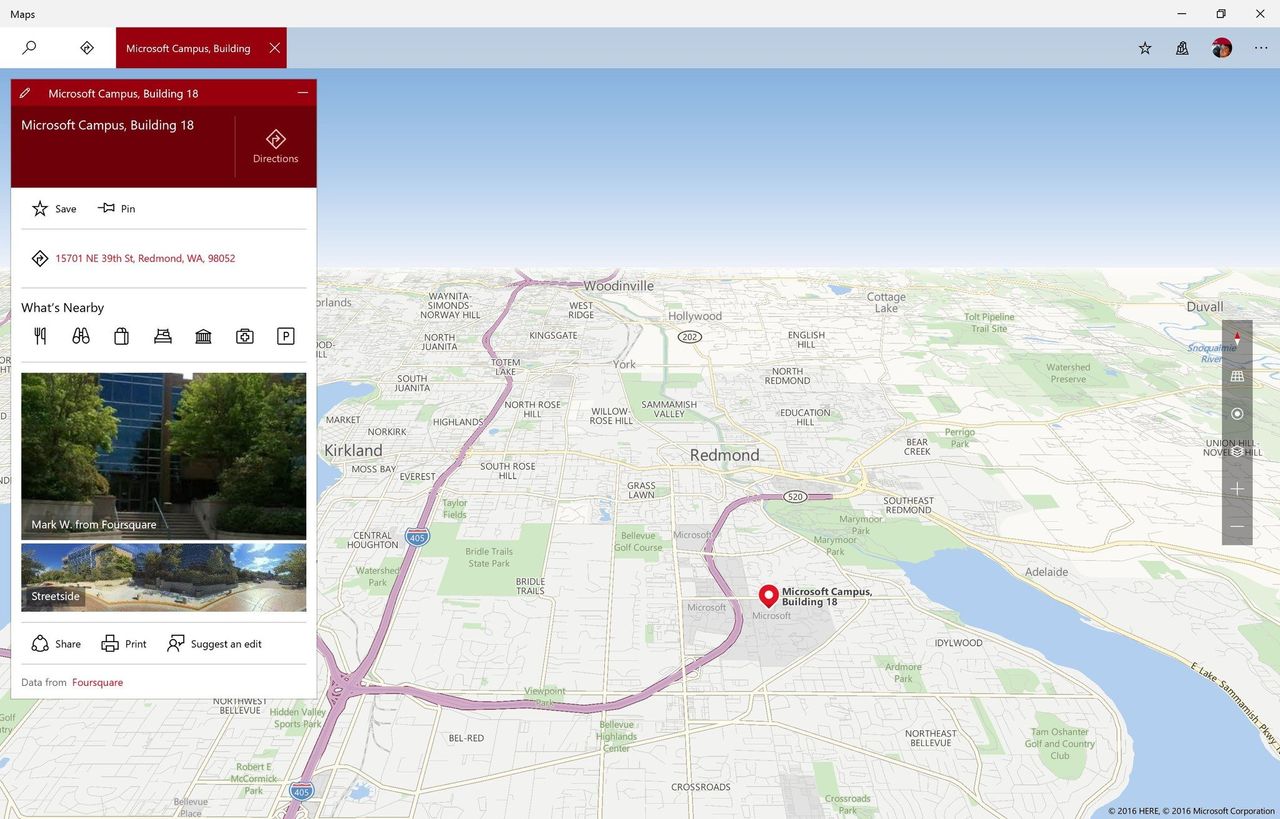
Task: Minimize the Building 18 info card
Action: point(302,93)
